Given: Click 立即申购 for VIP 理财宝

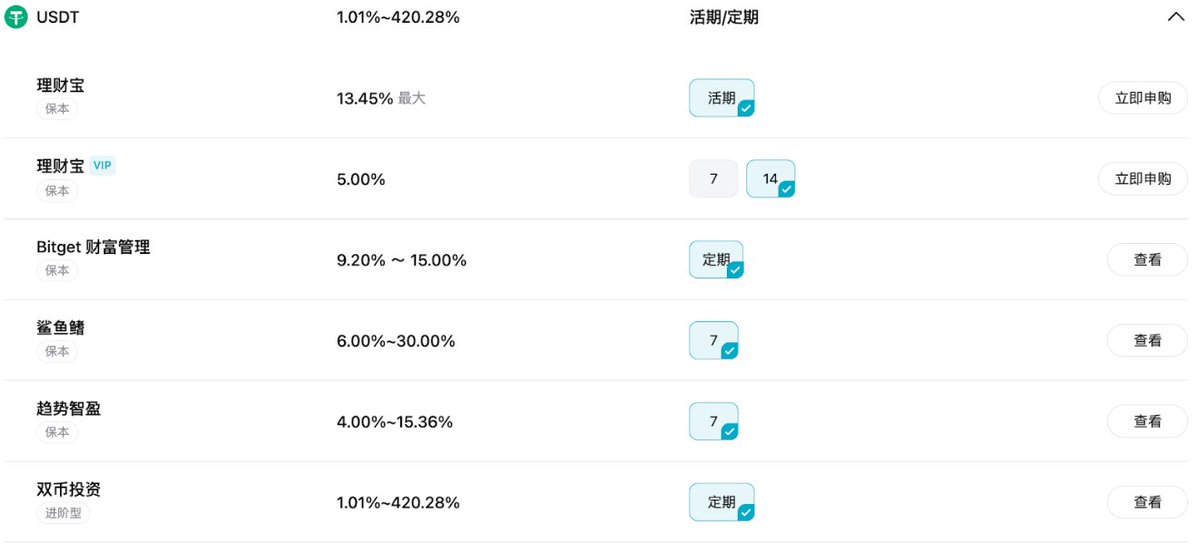Looking at the screenshot, I should (1143, 179).
